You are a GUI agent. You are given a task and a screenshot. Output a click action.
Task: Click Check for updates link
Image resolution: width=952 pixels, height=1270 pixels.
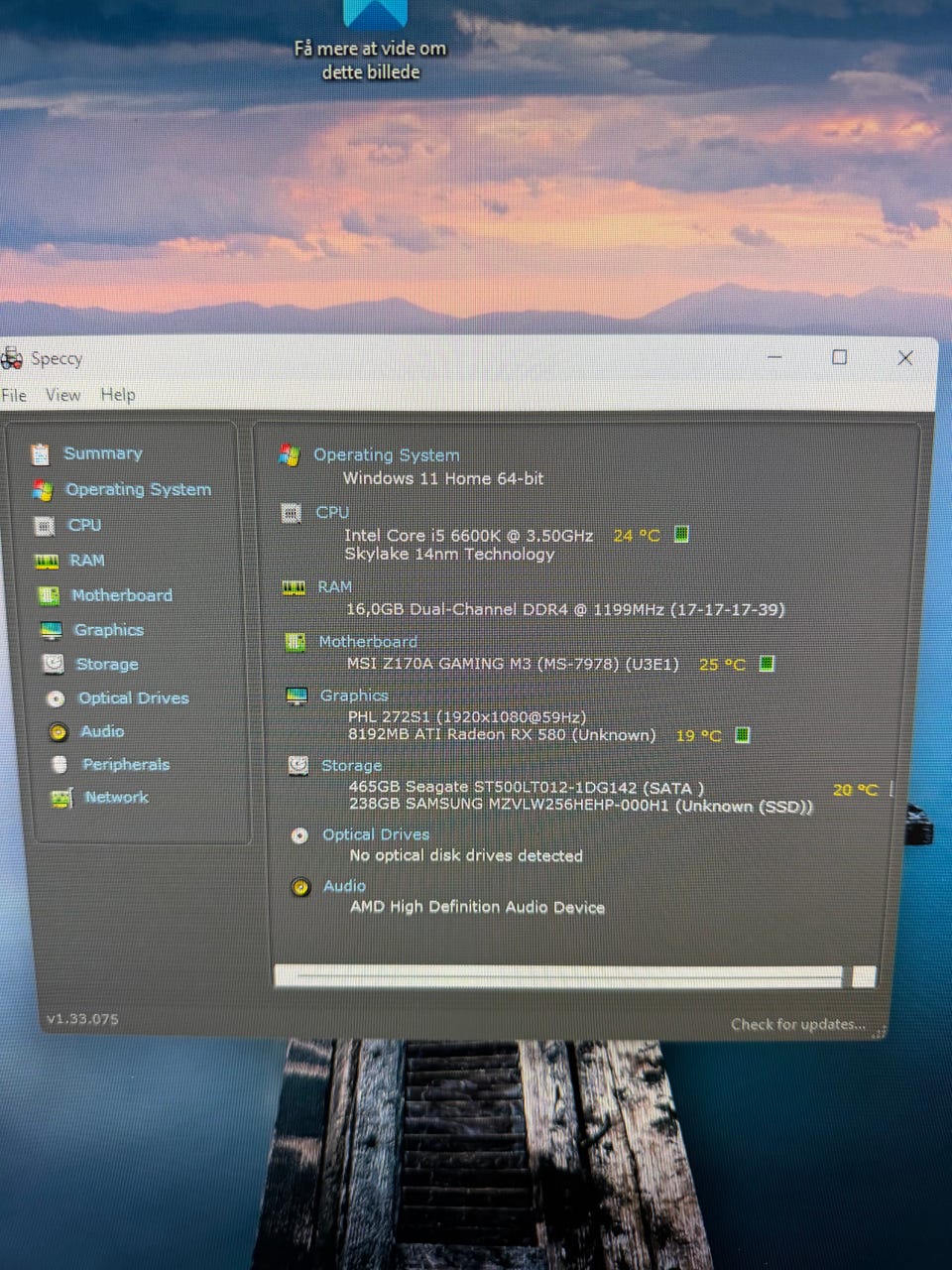click(798, 1024)
